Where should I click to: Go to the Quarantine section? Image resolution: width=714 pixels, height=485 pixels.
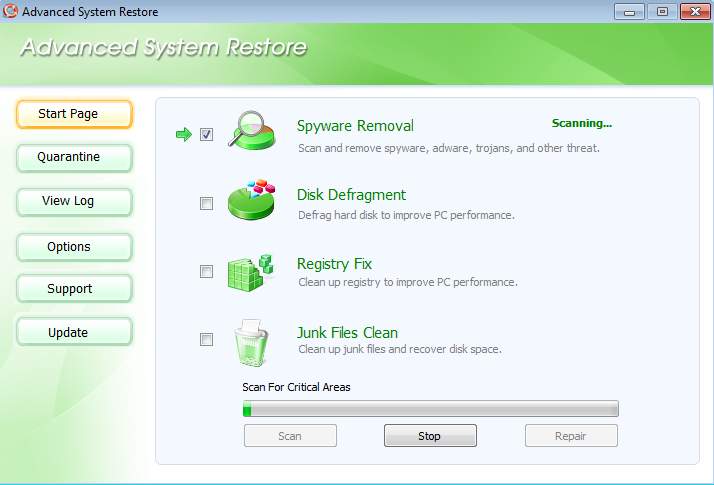pos(74,157)
